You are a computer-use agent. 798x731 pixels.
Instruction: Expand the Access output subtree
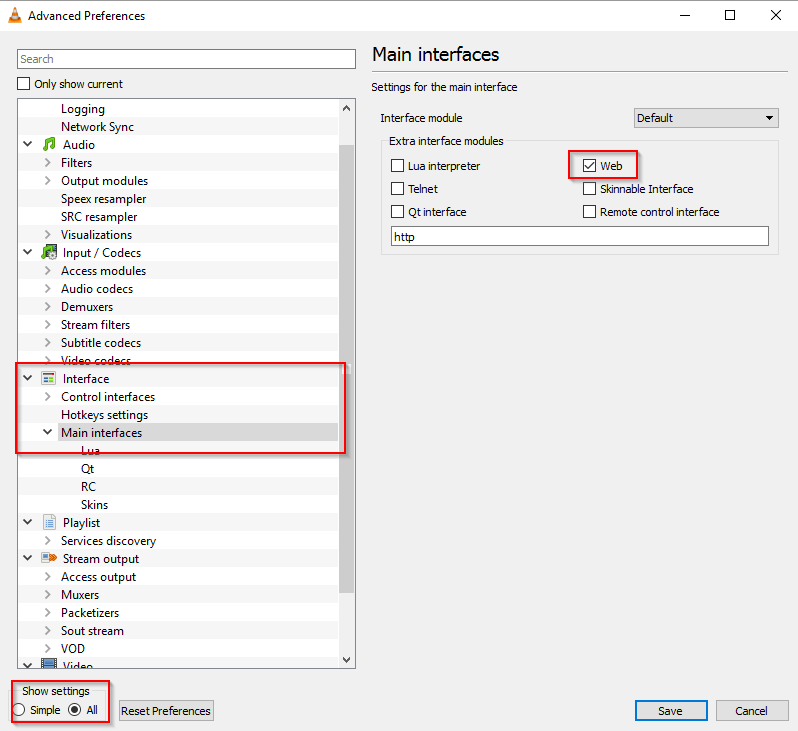(47, 576)
